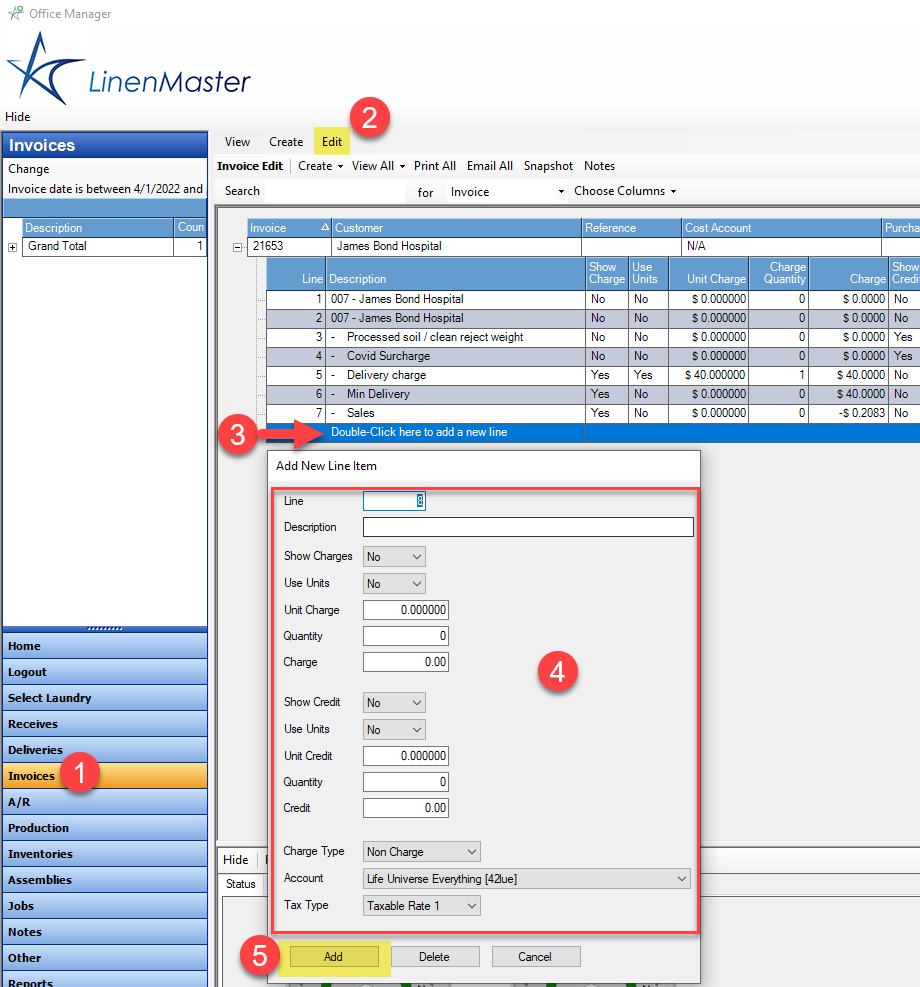Click Print All in the toolbar
The image size is (920, 987).
(434, 165)
